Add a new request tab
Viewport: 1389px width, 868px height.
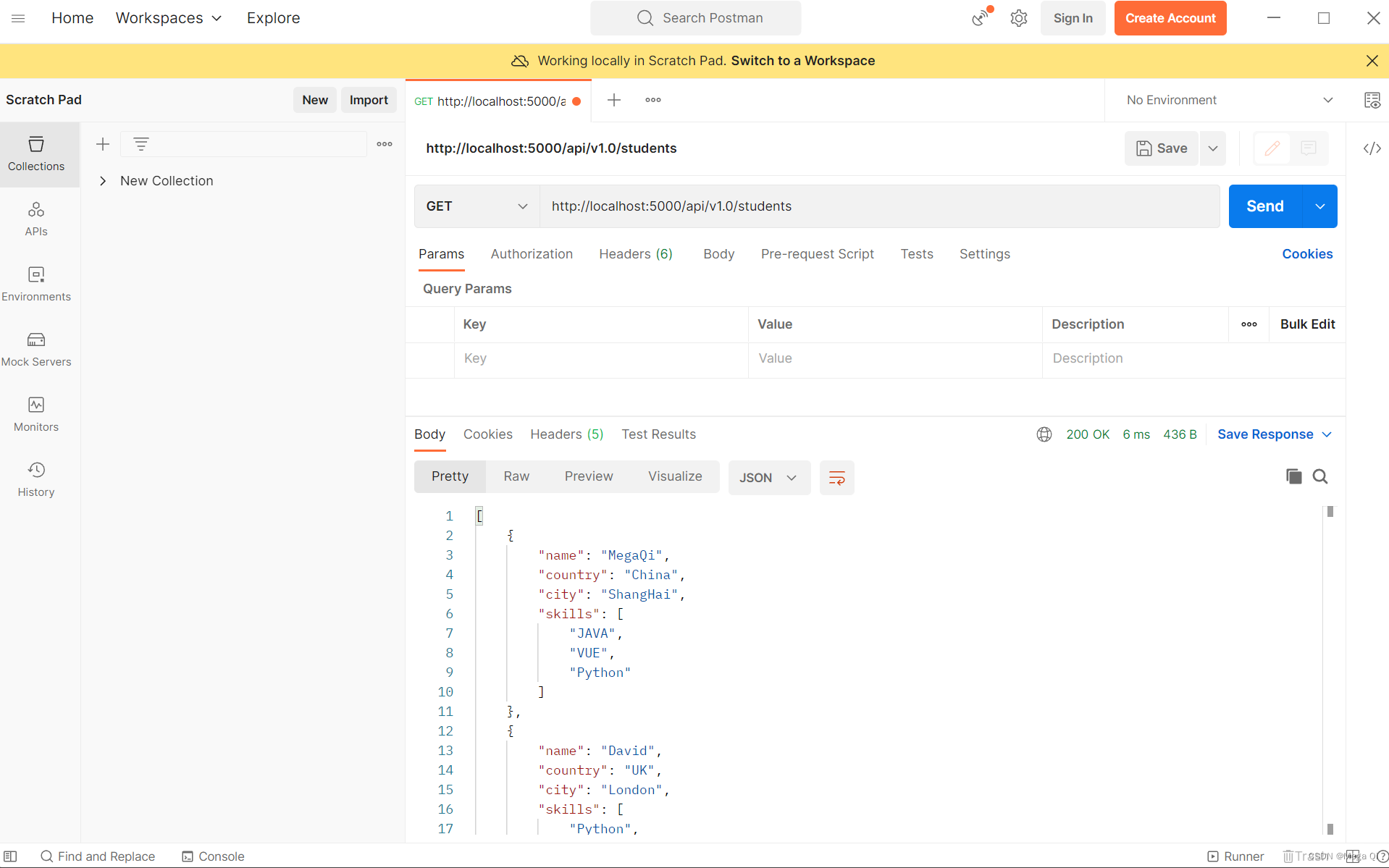(x=614, y=100)
